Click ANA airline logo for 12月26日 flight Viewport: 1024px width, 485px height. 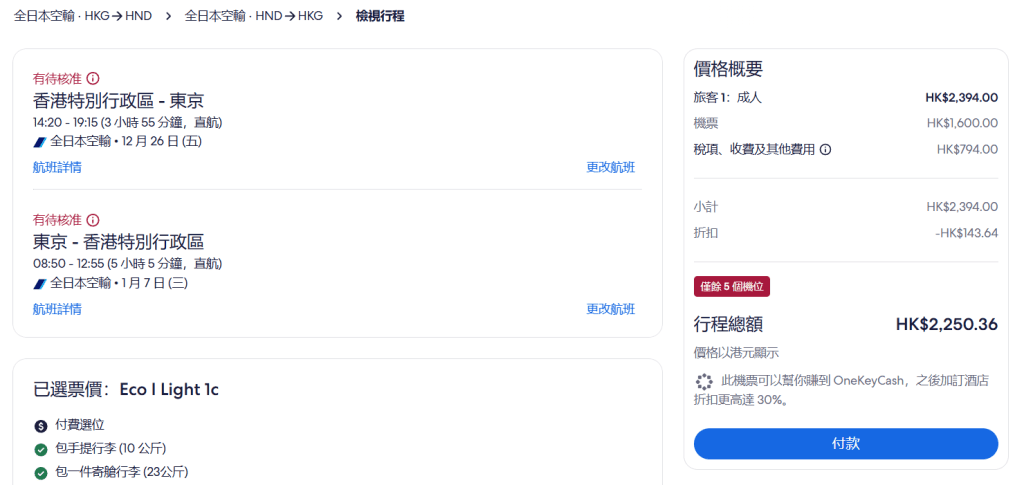click(x=40, y=141)
